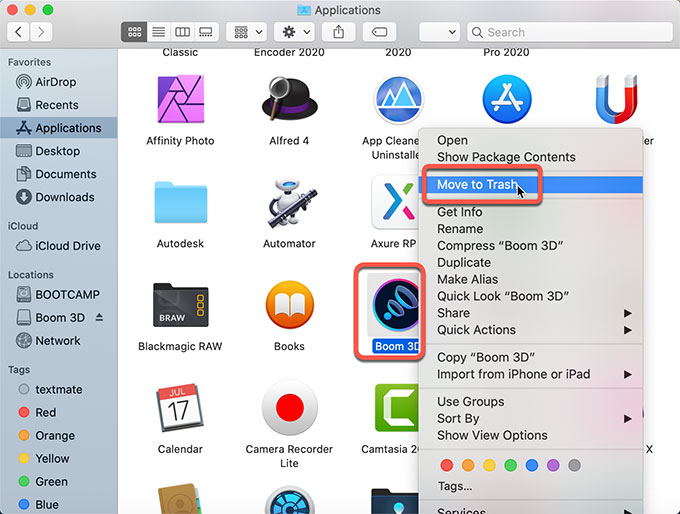
Task: Choose Show Package Contents
Action: [x=533, y=157]
